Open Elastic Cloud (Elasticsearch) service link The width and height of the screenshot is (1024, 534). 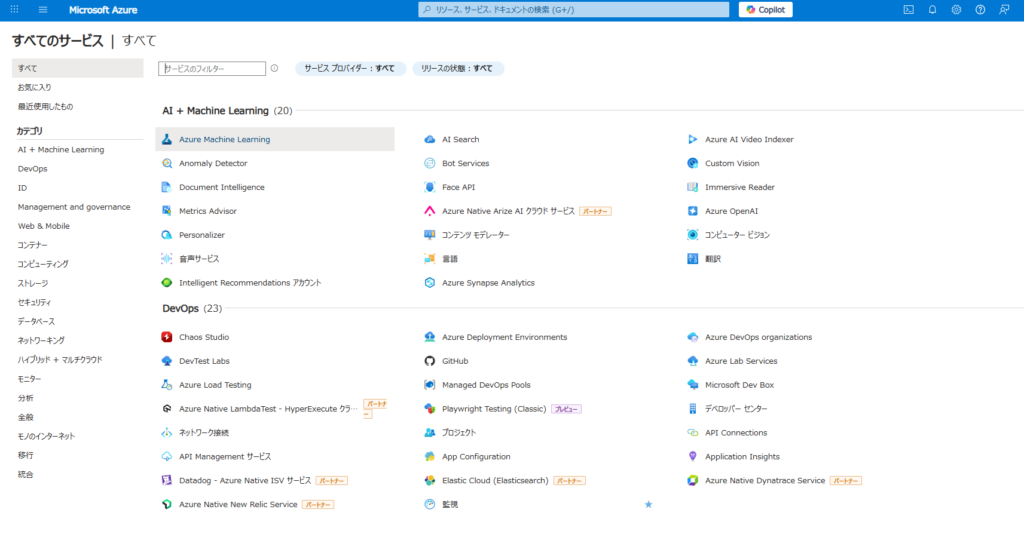(495, 480)
